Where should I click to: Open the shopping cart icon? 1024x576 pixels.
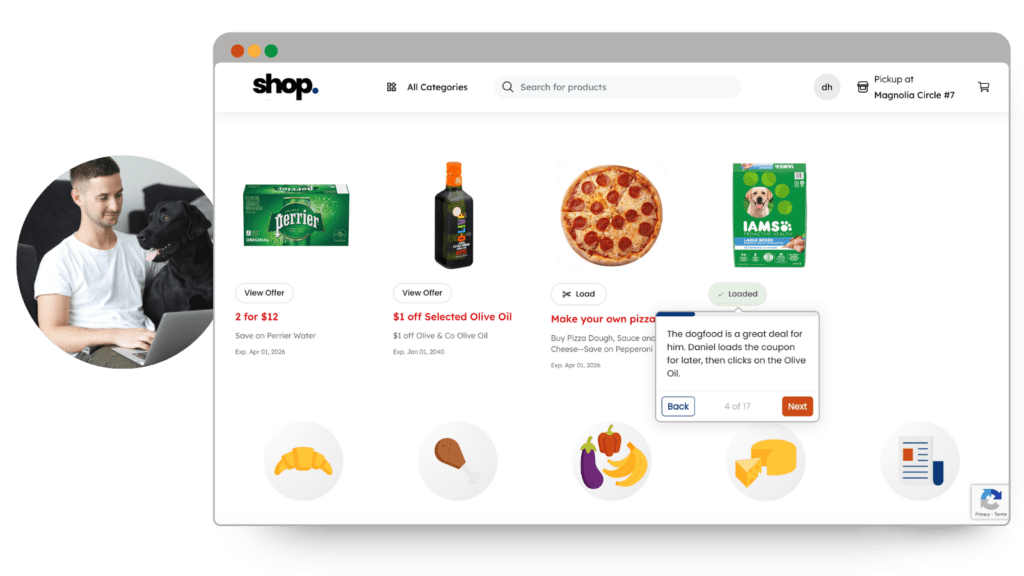984,87
